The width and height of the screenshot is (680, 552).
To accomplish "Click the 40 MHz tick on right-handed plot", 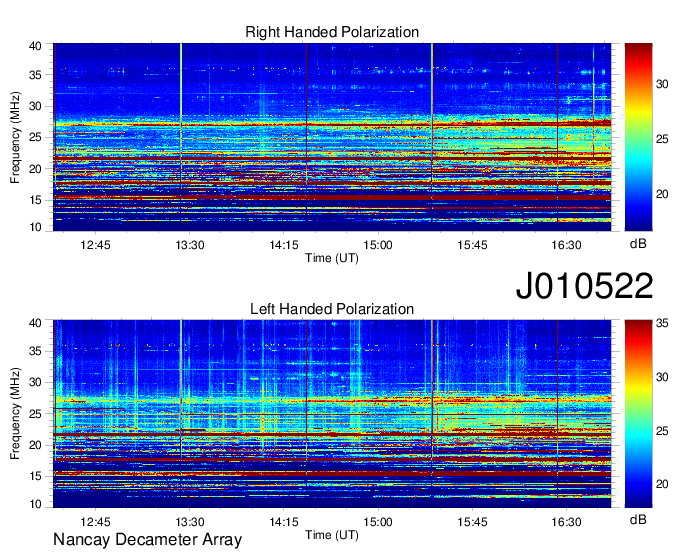I will click(35, 46).
